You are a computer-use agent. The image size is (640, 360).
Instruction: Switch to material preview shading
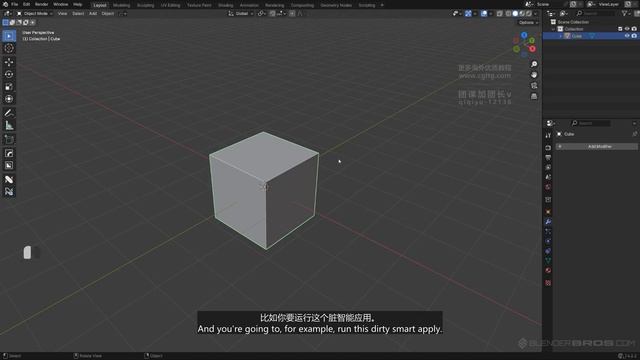click(x=522, y=13)
